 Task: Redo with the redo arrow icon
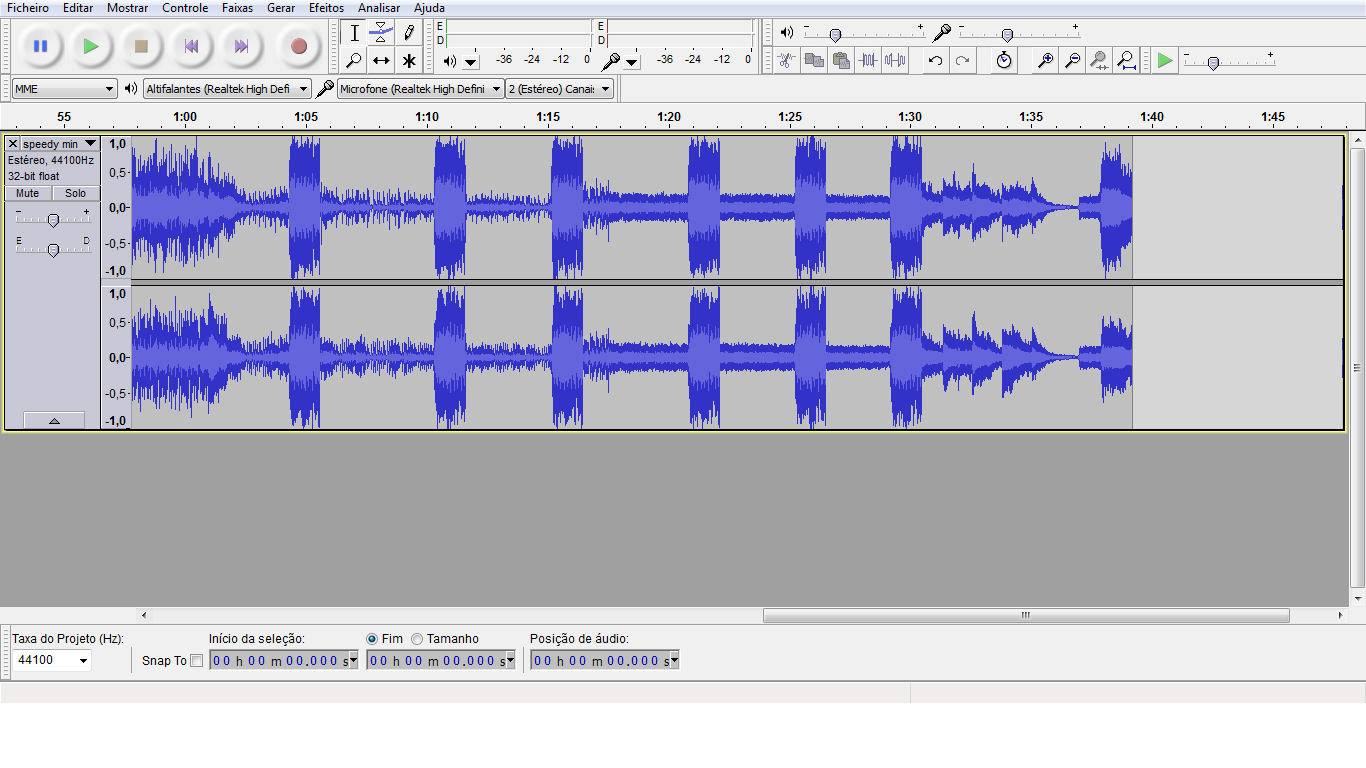pyautogui.click(x=962, y=61)
